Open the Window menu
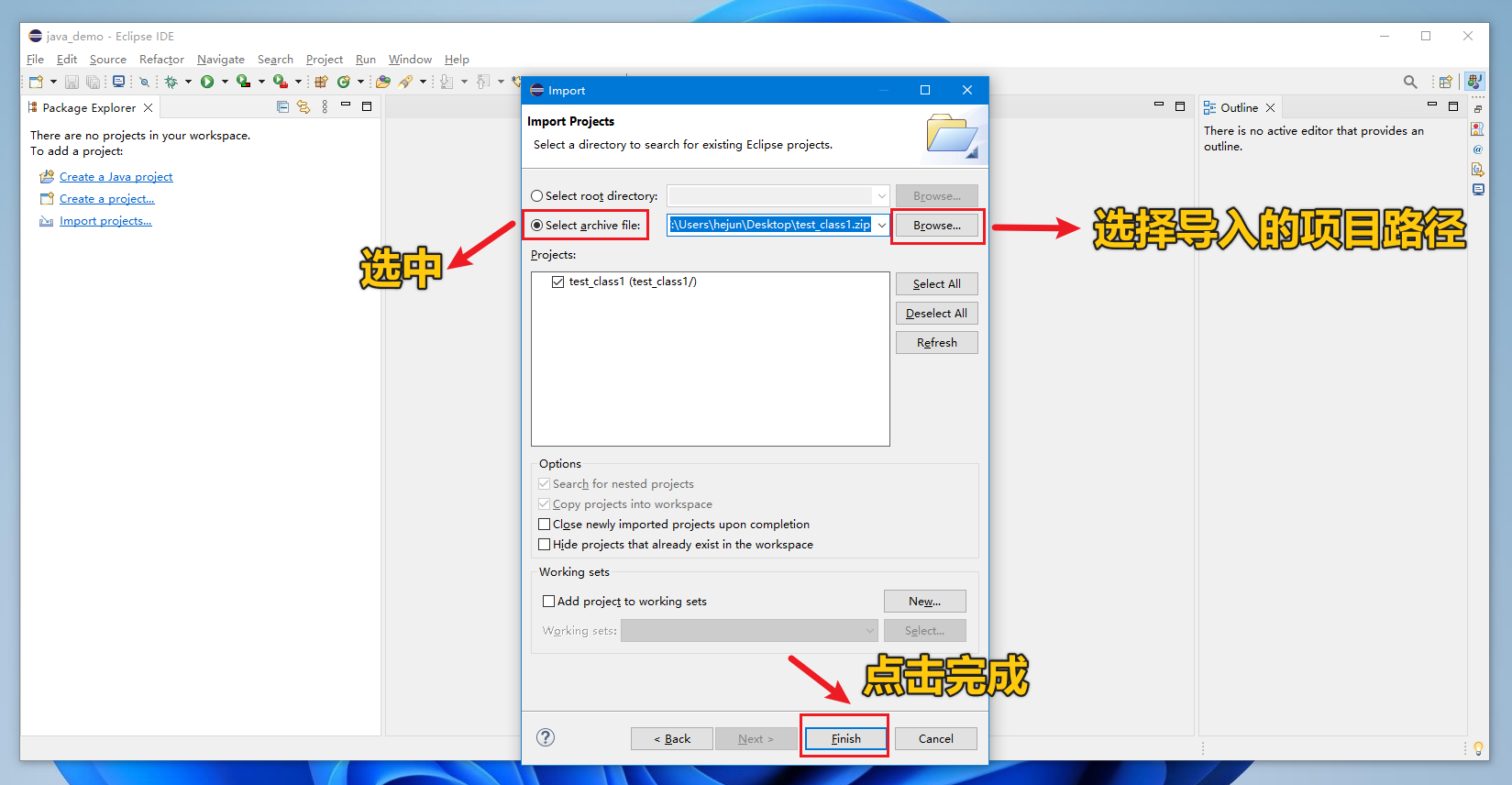The height and width of the screenshot is (785, 1512). click(410, 60)
